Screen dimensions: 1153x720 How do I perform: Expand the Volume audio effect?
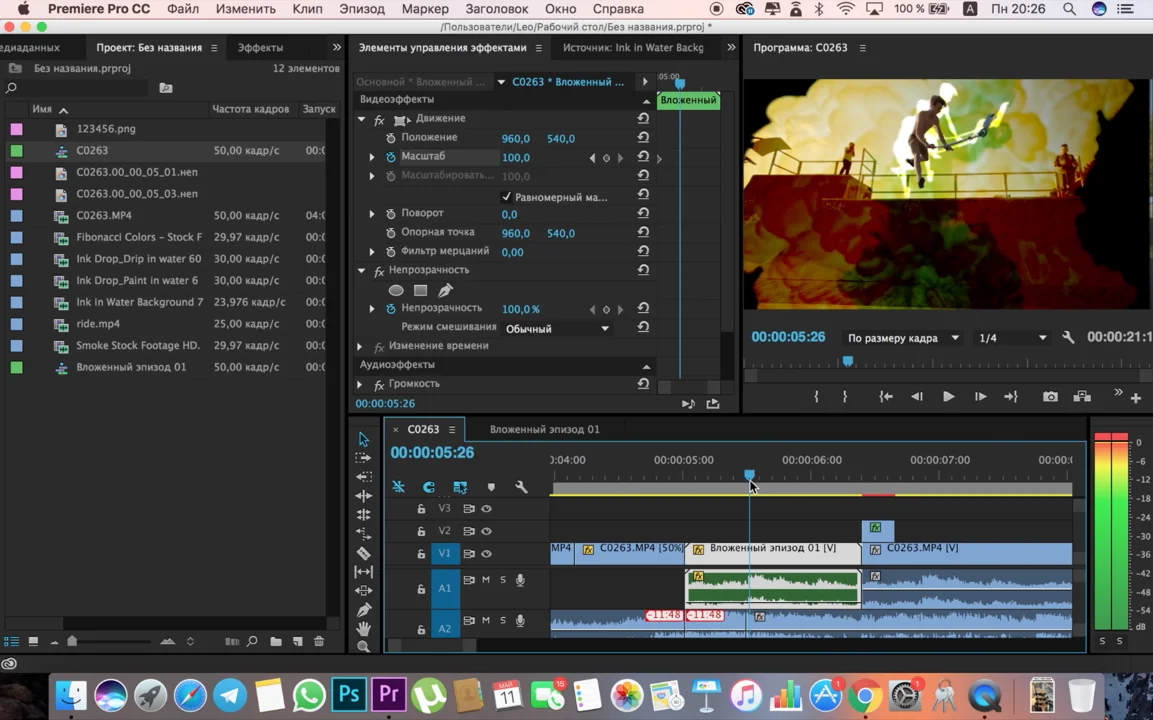tap(360, 384)
